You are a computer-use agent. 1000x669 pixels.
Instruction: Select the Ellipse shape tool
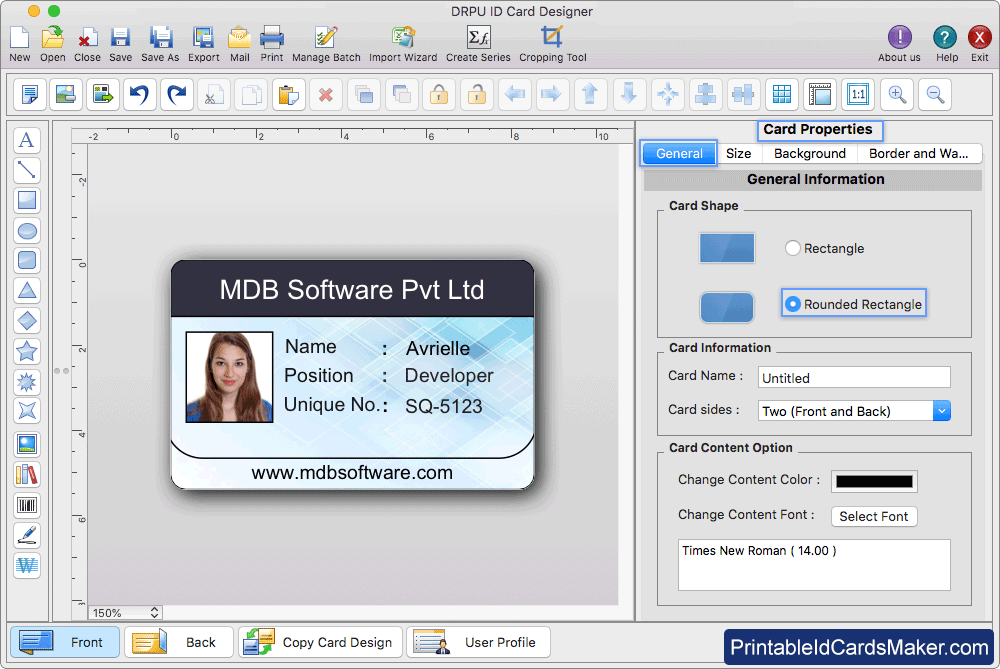coord(27,230)
